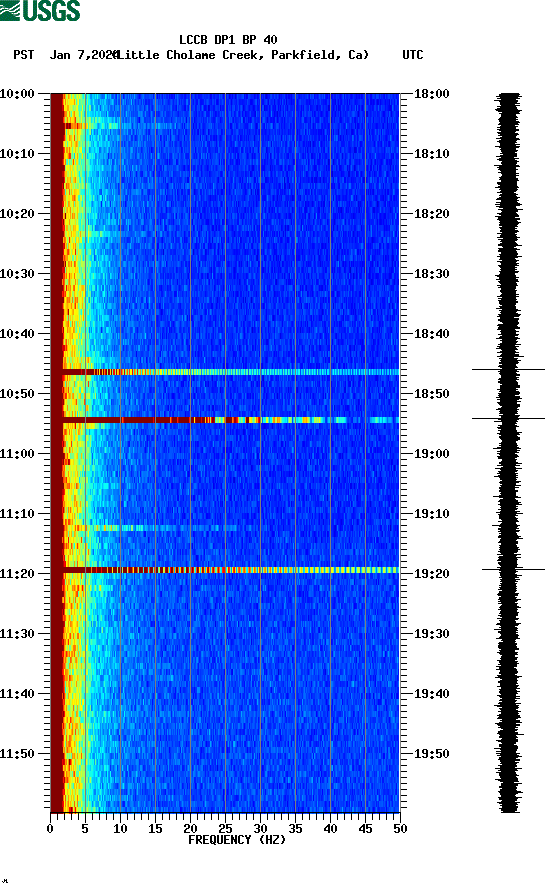Click the 'Jan 7,2024' date text
Image resolution: width=552 pixels, height=892 pixels.
point(84,55)
